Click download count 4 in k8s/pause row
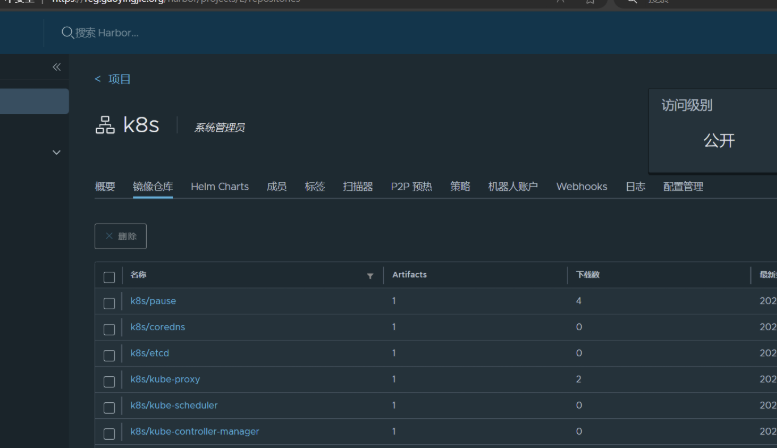The height and width of the screenshot is (448, 777). [578, 301]
